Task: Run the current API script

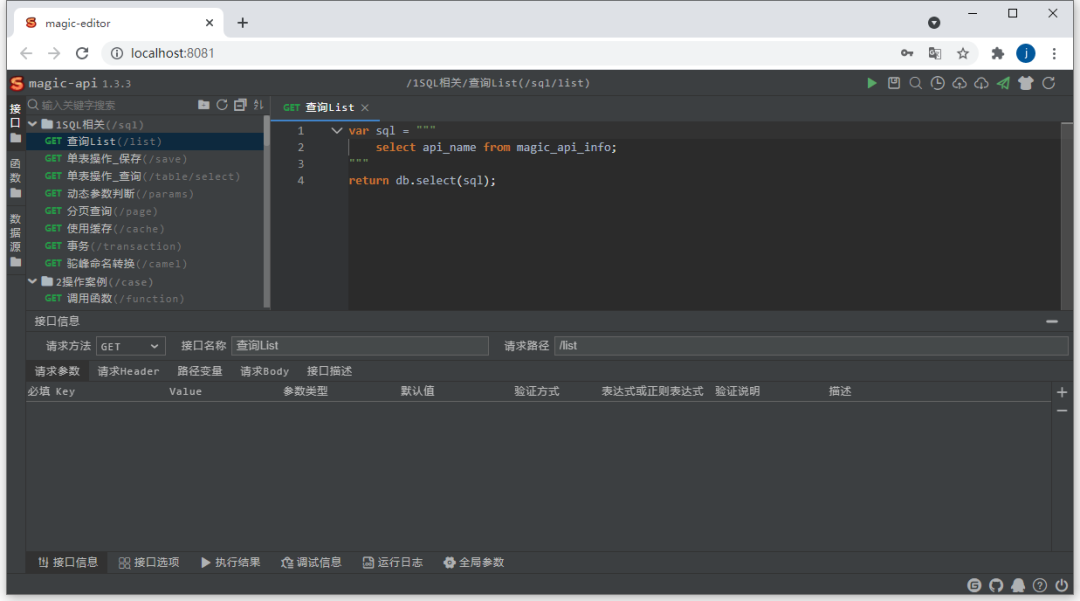Action: point(872,83)
